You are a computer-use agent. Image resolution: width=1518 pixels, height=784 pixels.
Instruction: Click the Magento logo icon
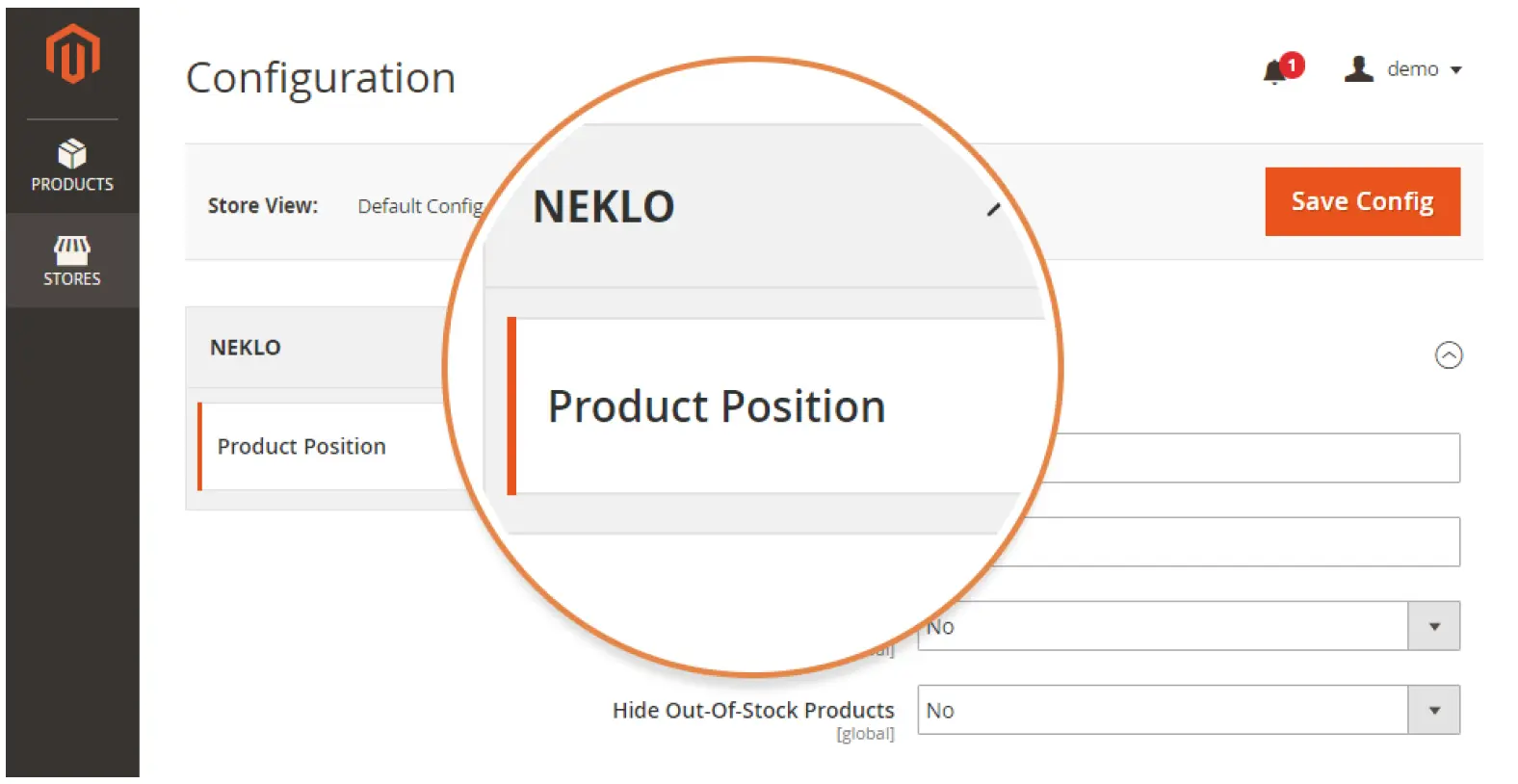click(x=72, y=54)
